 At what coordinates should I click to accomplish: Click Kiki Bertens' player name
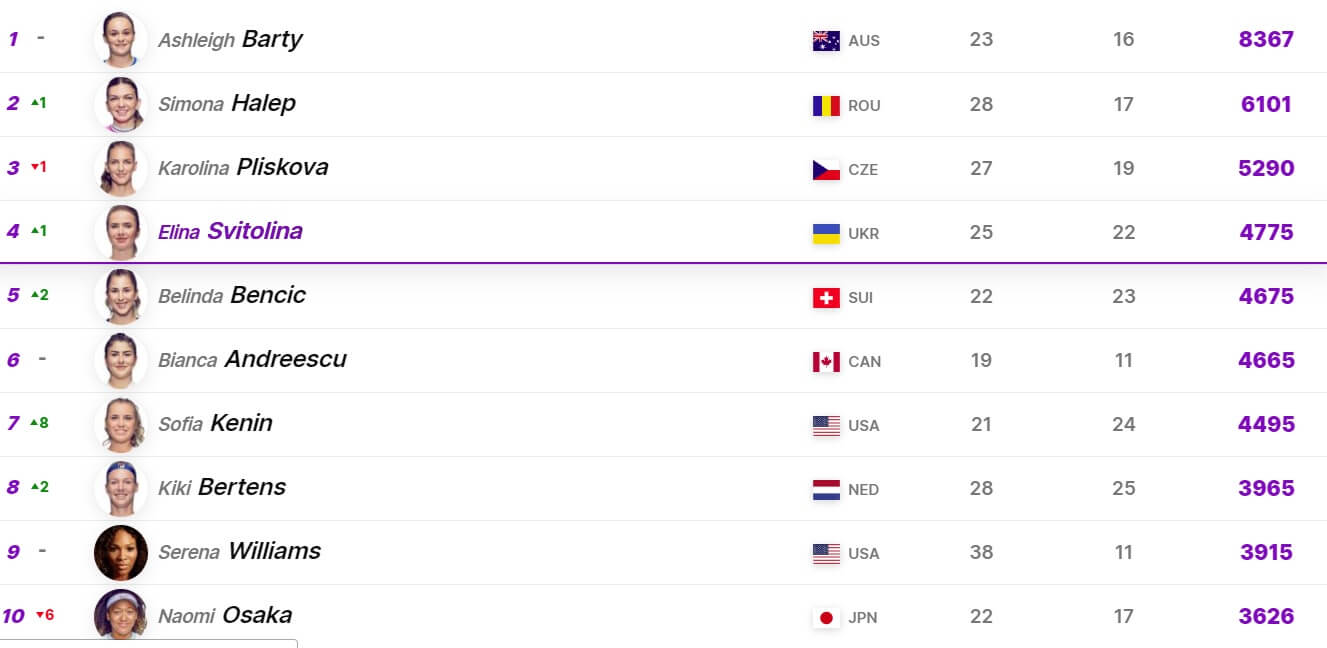(222, 487)
